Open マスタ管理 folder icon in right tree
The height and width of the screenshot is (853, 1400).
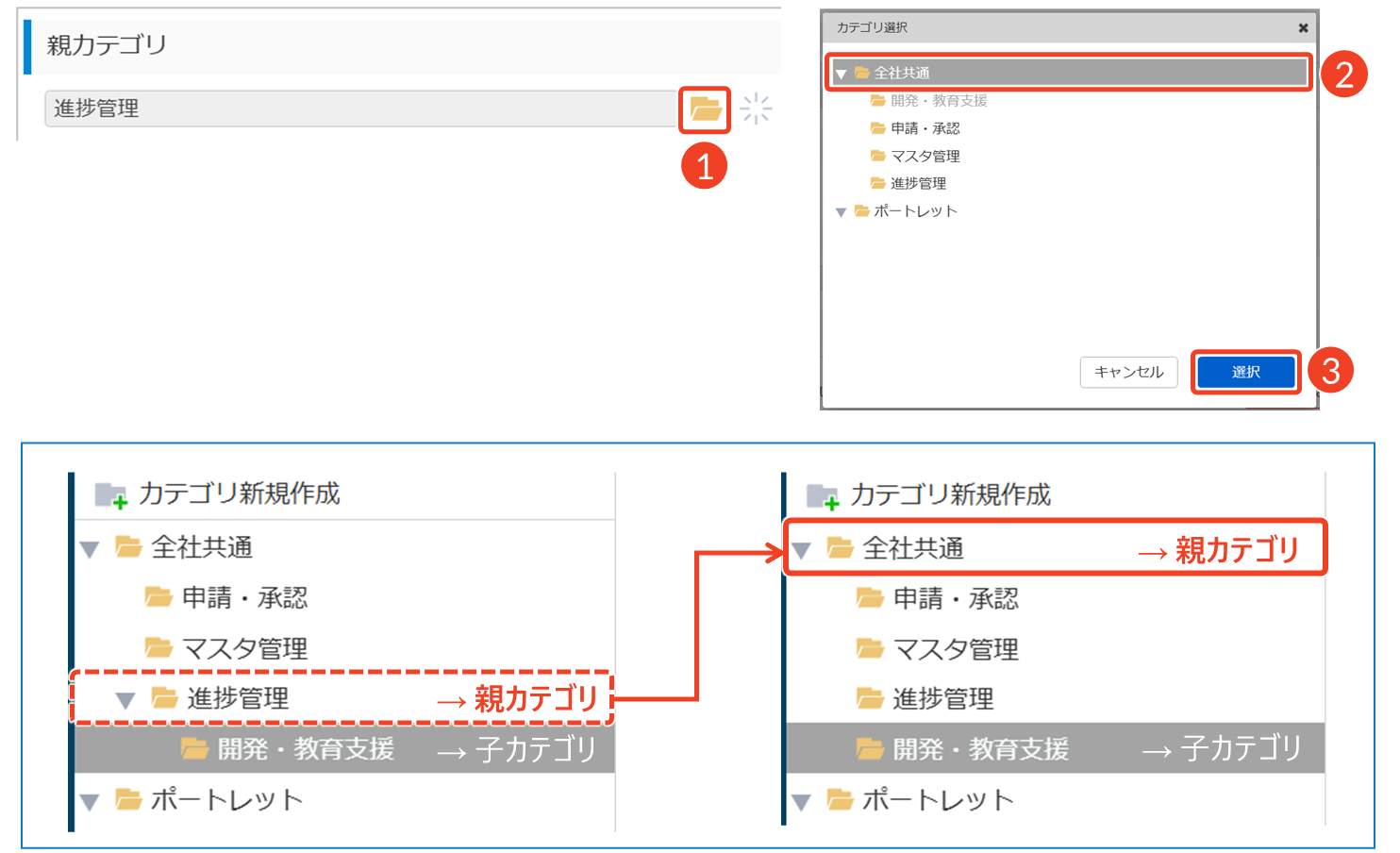869,648
